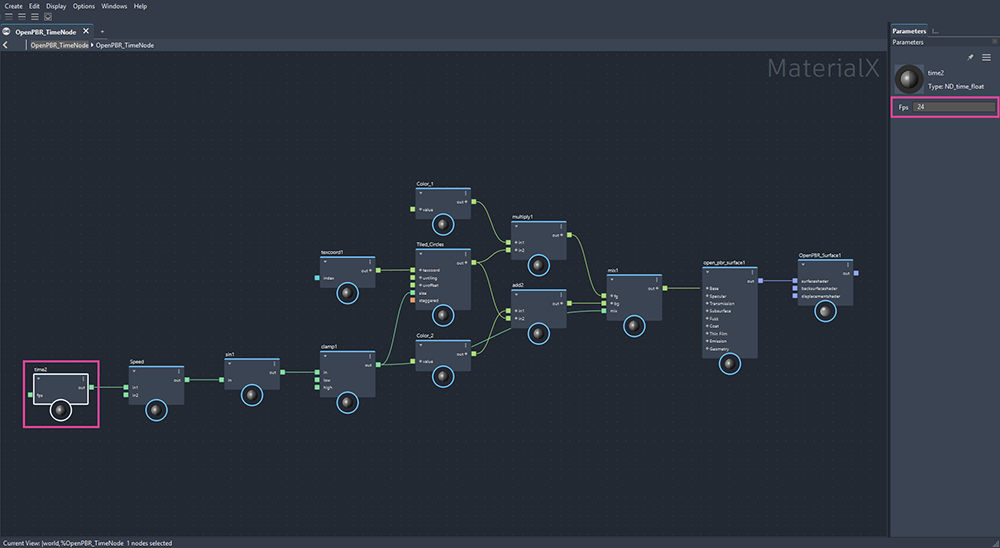Click the first OpenPBR_TimeNode breadcrumb
The width and height of the screenshot is (1000, 548).
tap(59, 45)
